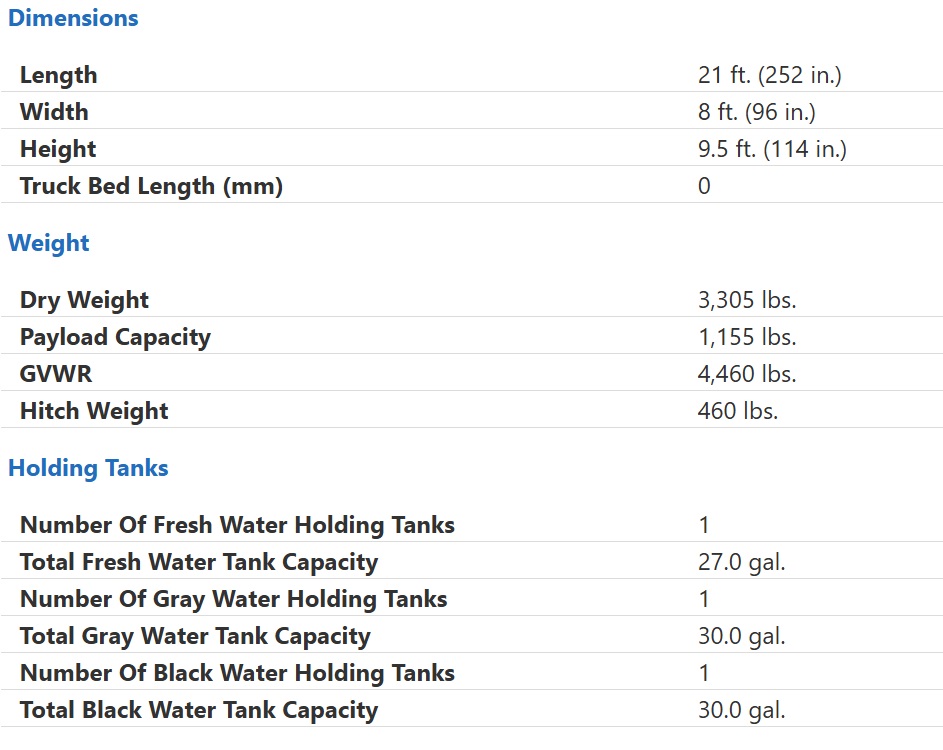Click Number Of Black Water Holding Tanks label
The image size is (943, 750).
point(237,673)
